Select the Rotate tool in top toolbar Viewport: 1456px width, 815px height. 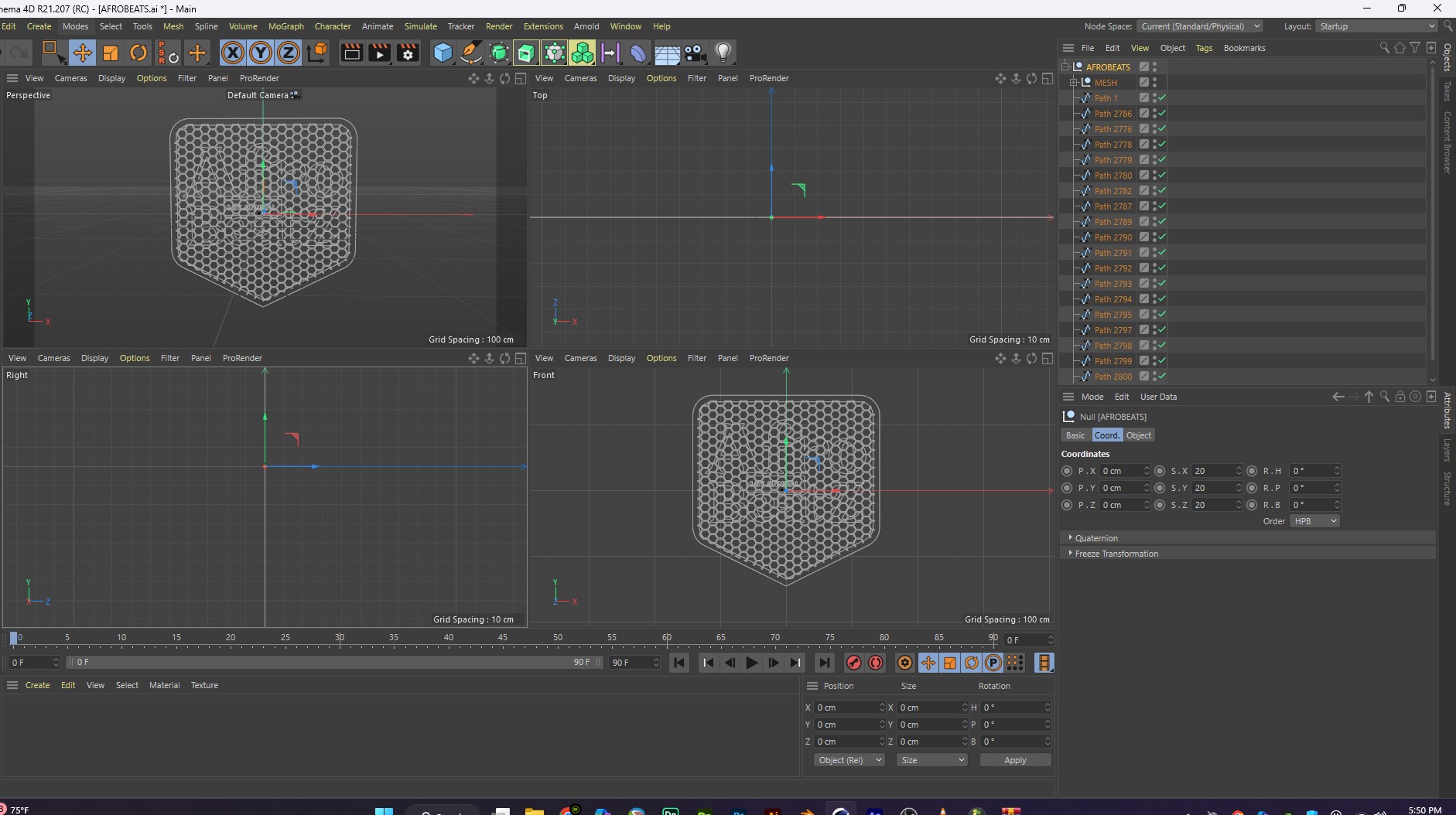[x=138, y=53]
